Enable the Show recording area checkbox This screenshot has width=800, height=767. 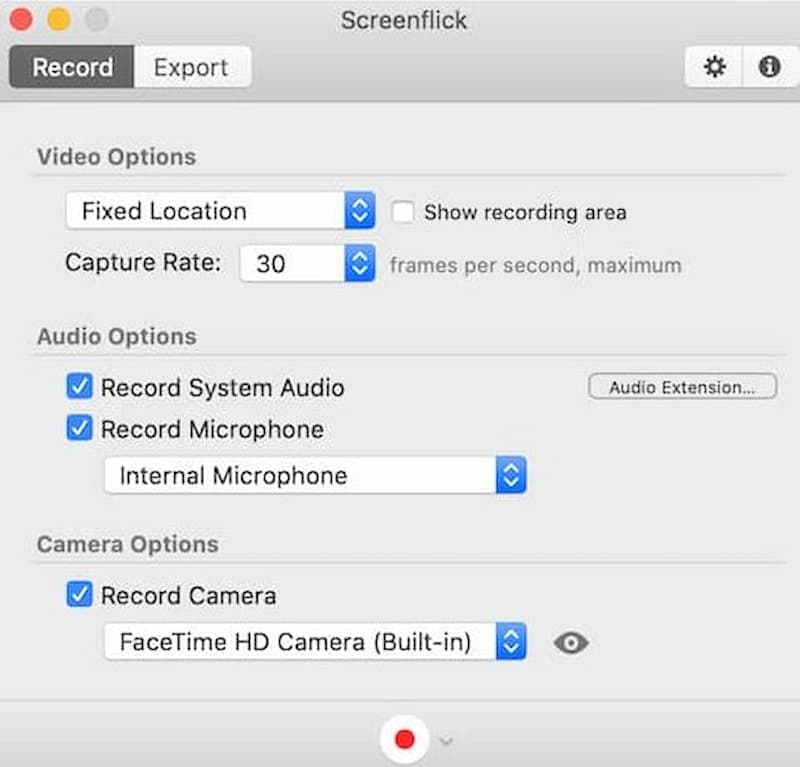pos(403,212)
